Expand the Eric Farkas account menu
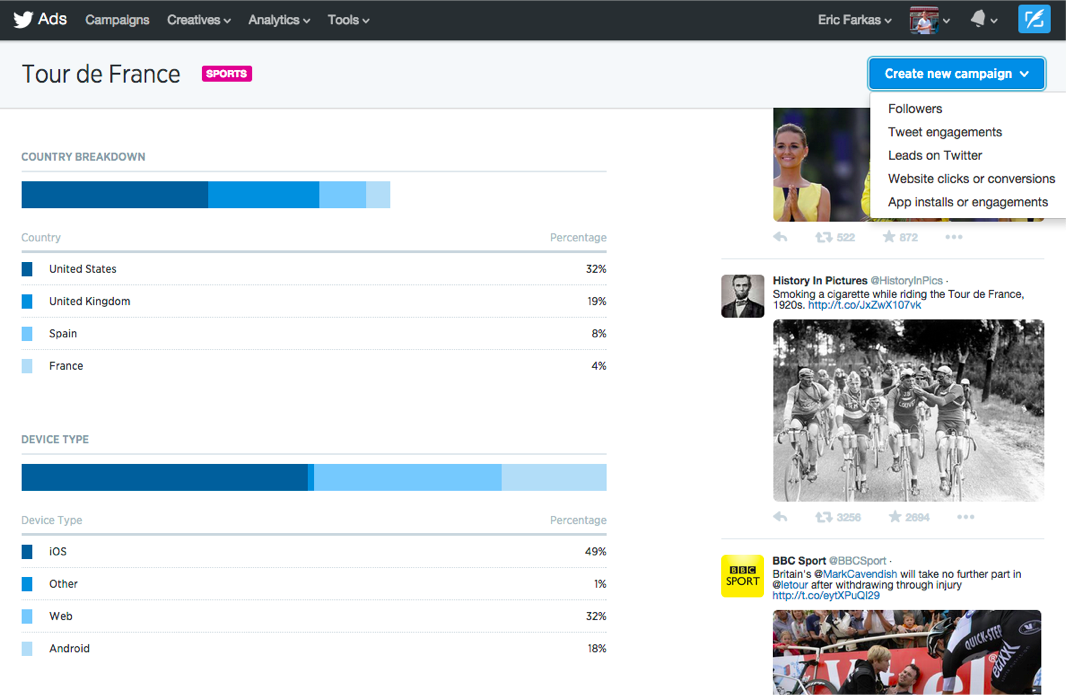The height and width of the screenshot is (695, 1066). [854, 20]
